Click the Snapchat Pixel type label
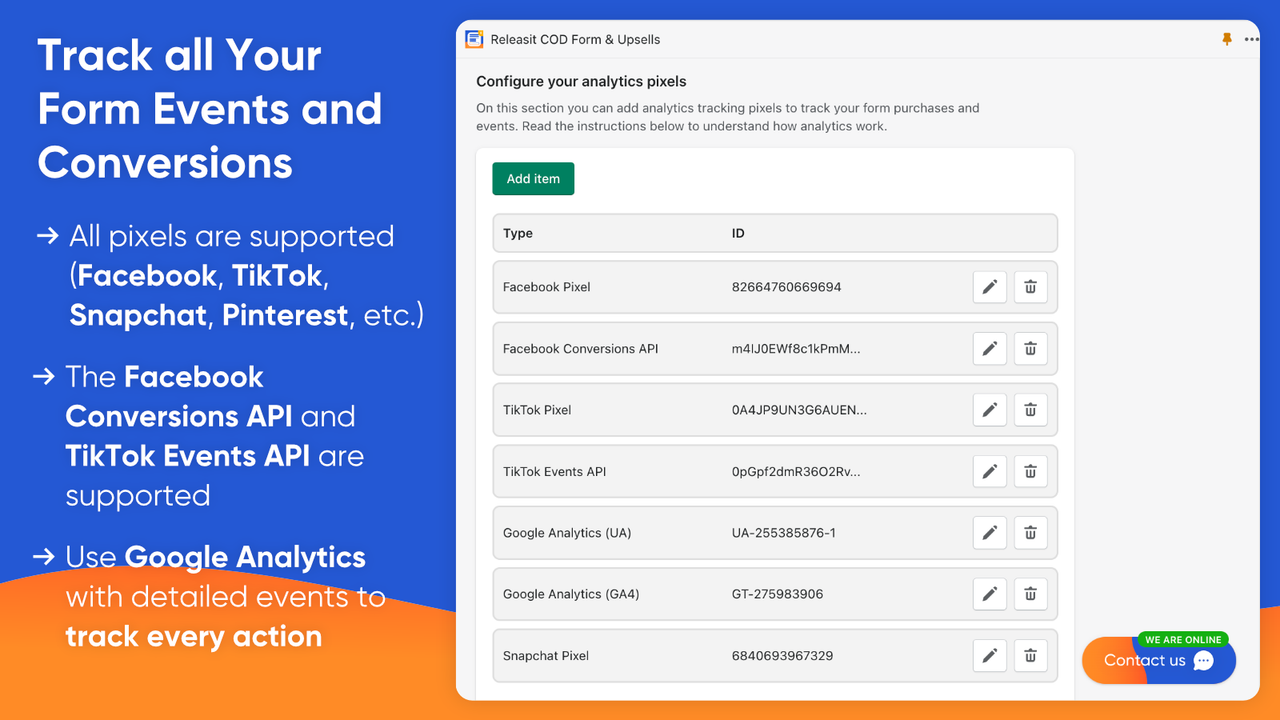This screenshot has width=1280, height=720. [x=546, y=656]
